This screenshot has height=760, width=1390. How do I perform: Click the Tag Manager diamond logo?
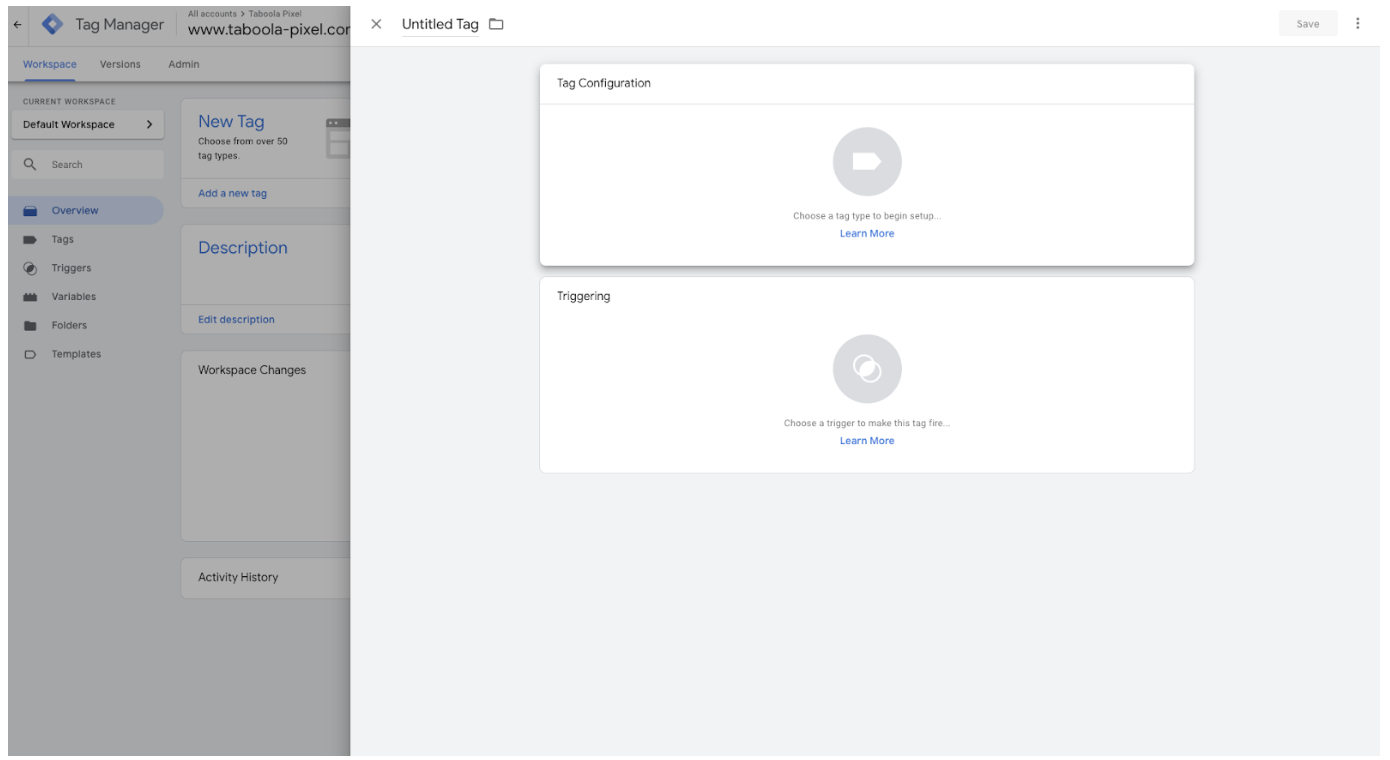pyautogui.click(x=52, y=24)
